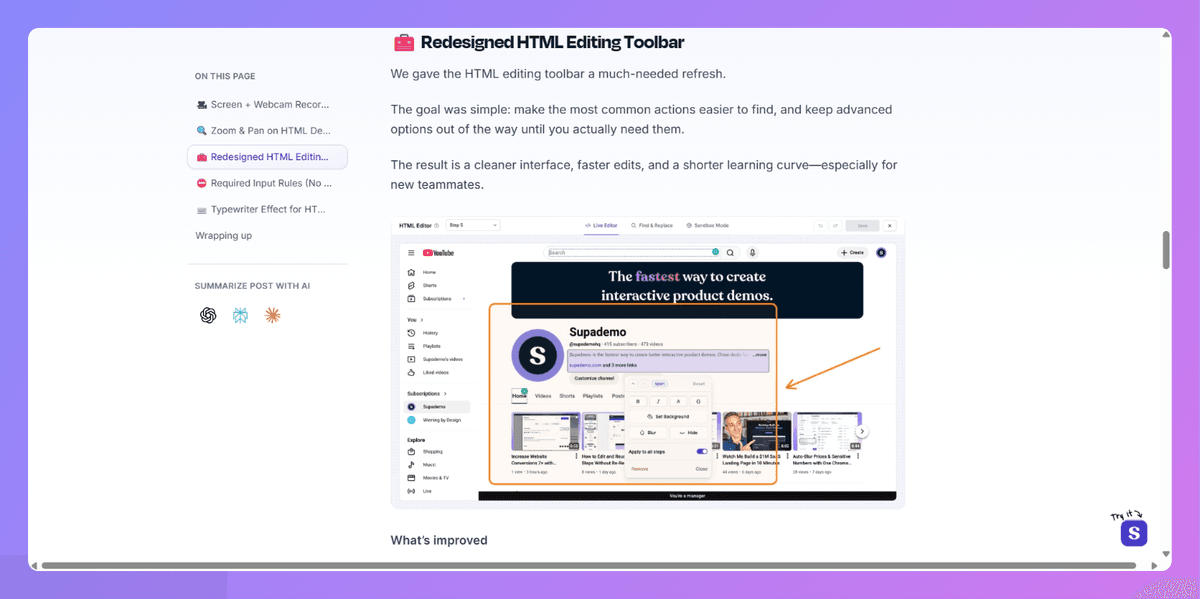
Task: Click the carousel next arrow beside the video thumbnails
Action: click(862, 432)
